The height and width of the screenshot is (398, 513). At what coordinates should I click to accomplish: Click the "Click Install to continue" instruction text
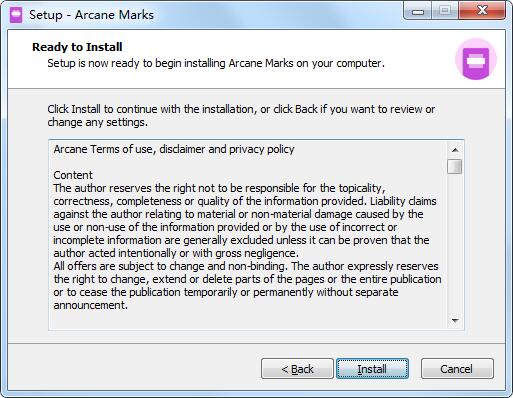pyautogui.click(x=241, y=116)
